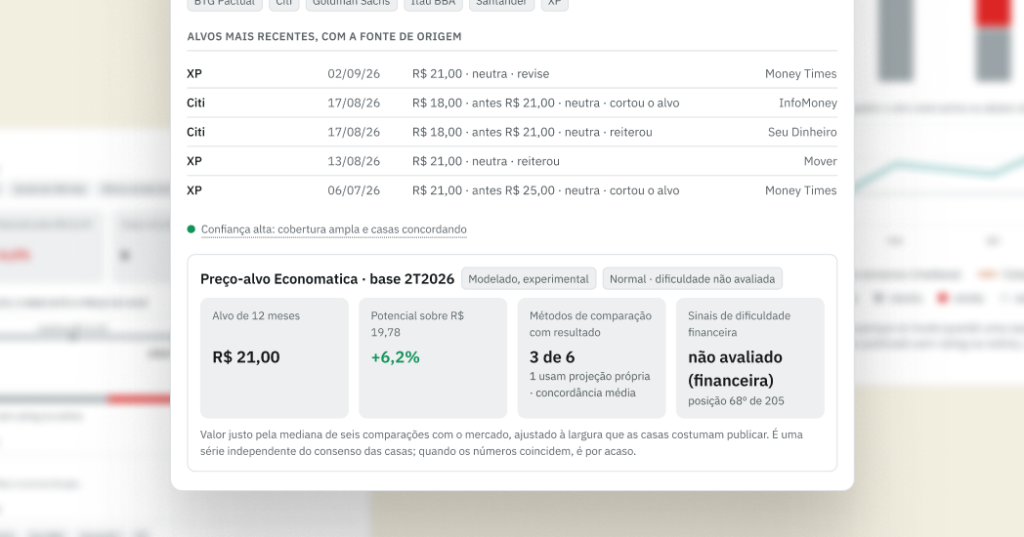The width and height of the screenshot is (1024, 537).
Task: Select the Itaú BBA broker chip
Action: [x=433, y=4]
